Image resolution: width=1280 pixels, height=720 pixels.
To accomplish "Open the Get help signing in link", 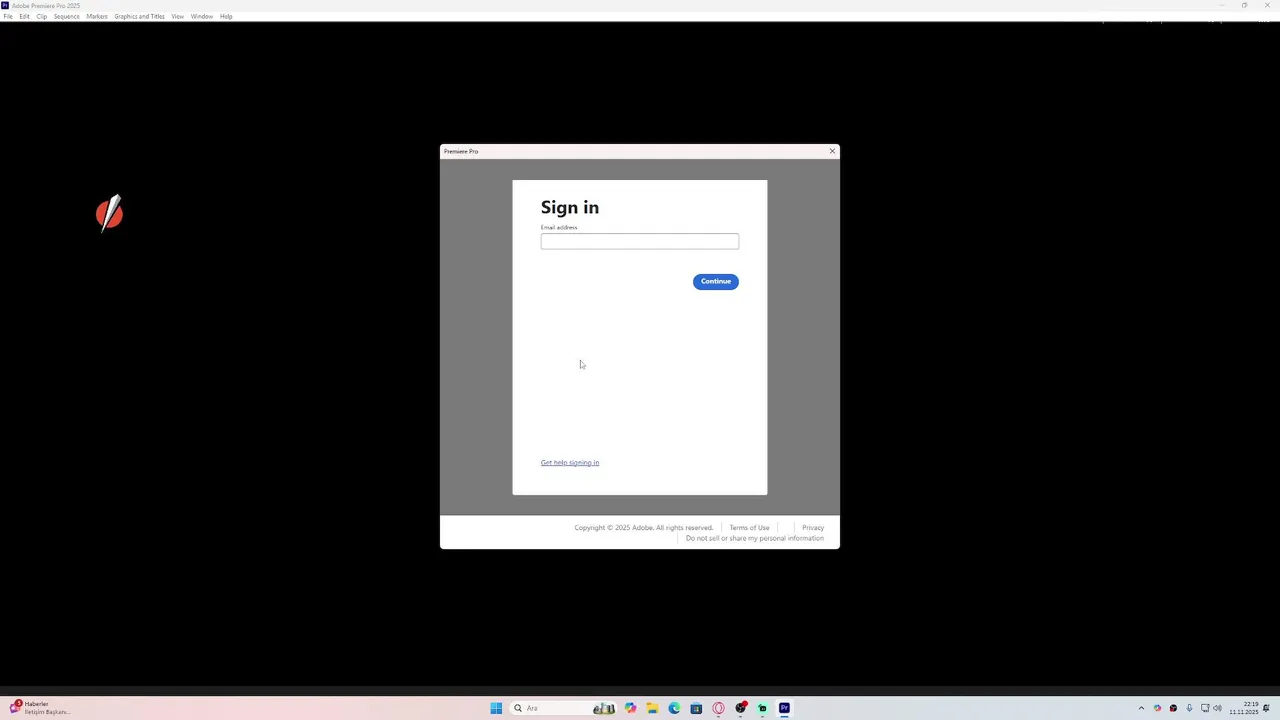I will click(570, 462).
